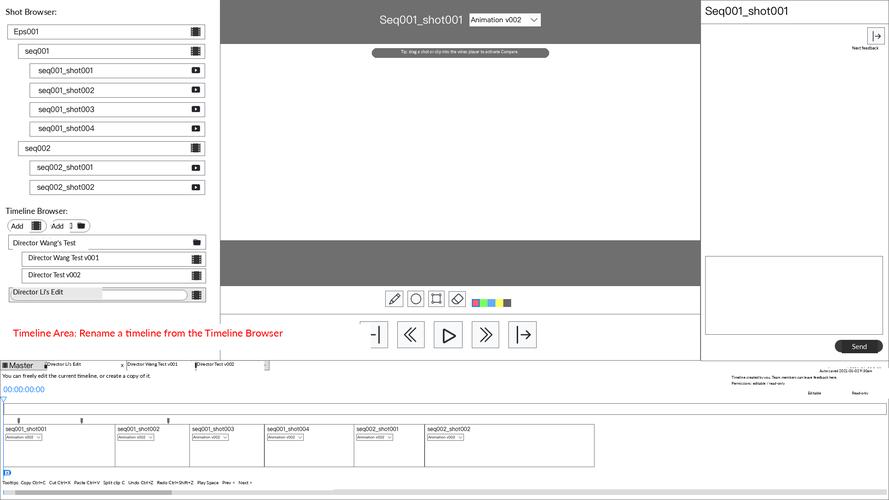Viewport: 889px width, 500px height.
Task: Select the eraser annotation tool
Action: (x=457, y=299)
